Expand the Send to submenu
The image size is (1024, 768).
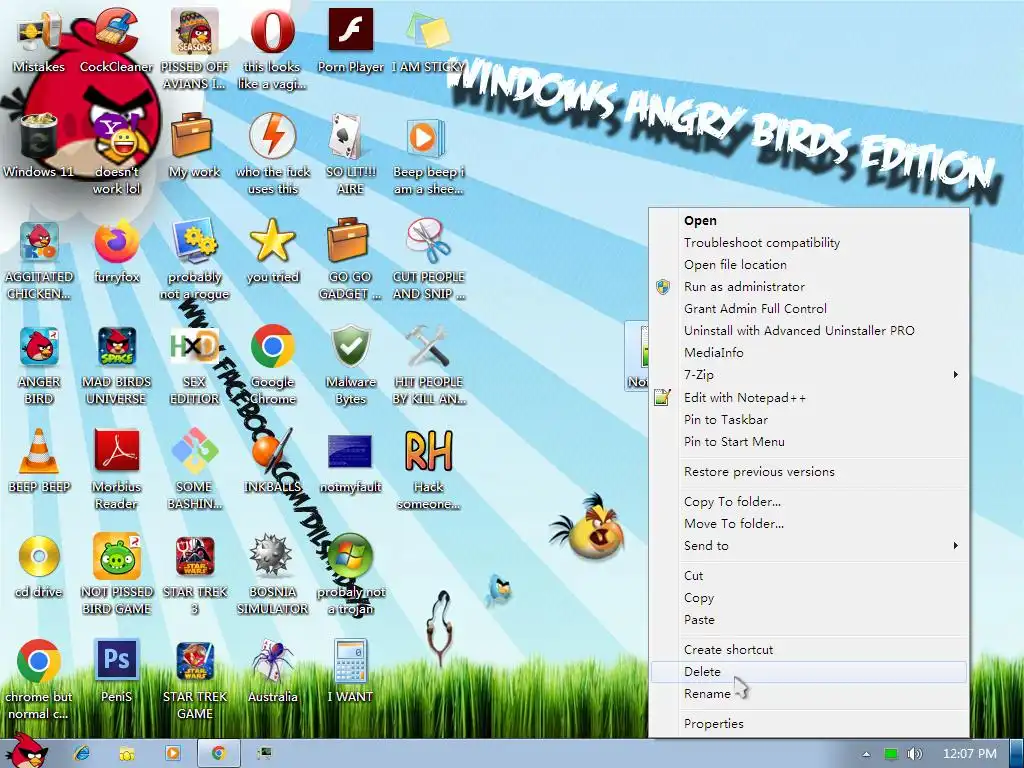point(808,546)
